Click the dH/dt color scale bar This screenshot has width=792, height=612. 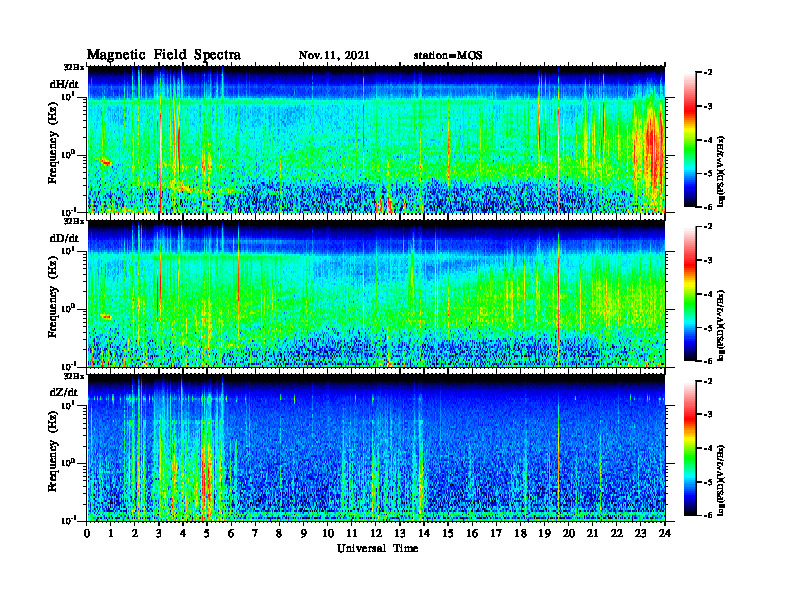(690, 140)
